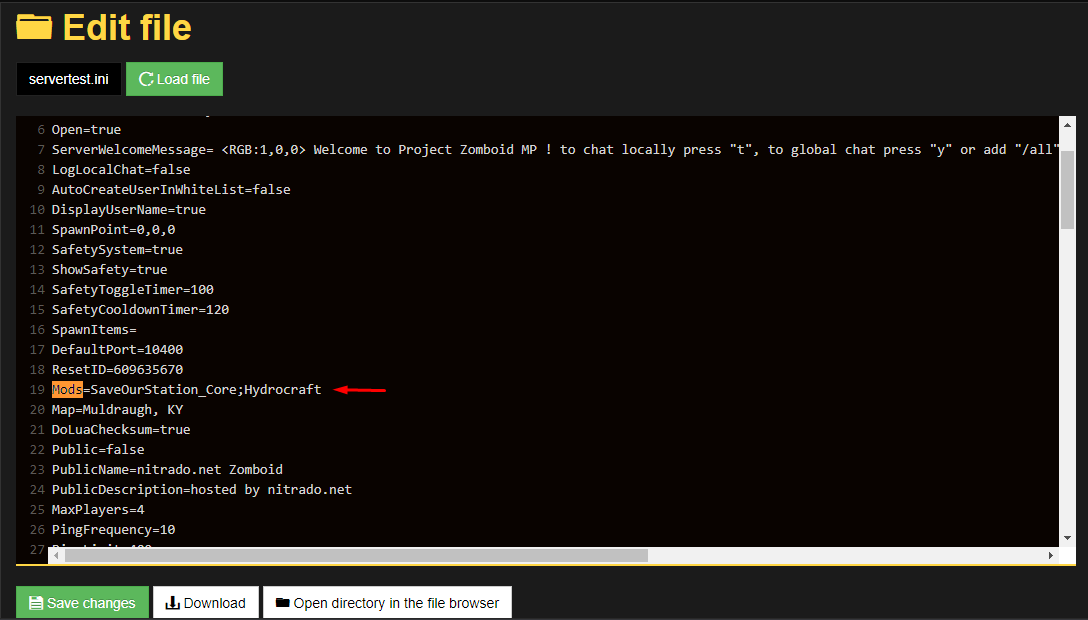This screenshot has width=1088, height=620.
Task: Click the SpawnItems= line
Action: tap(94, 330)
